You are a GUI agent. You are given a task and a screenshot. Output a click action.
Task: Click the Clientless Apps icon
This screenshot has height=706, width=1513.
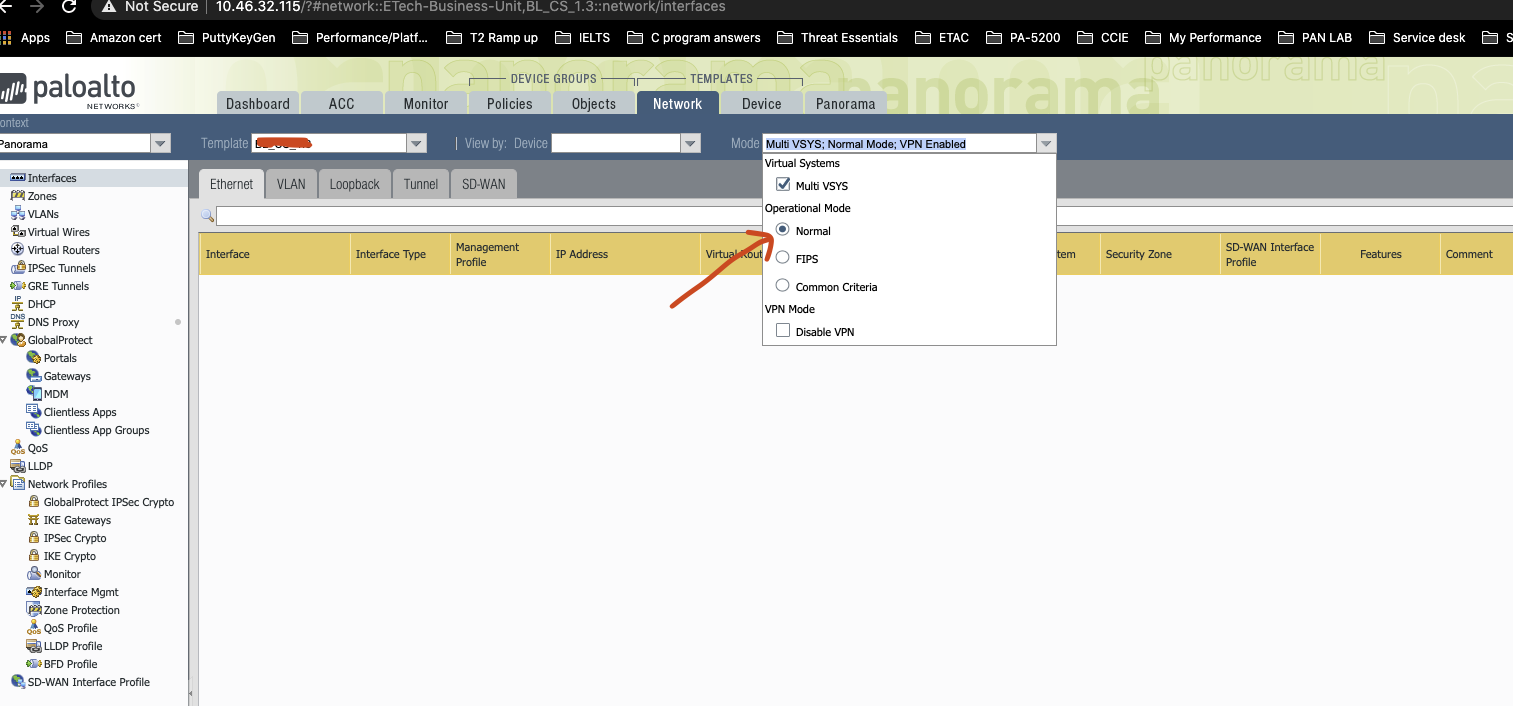tap(34, 412)
